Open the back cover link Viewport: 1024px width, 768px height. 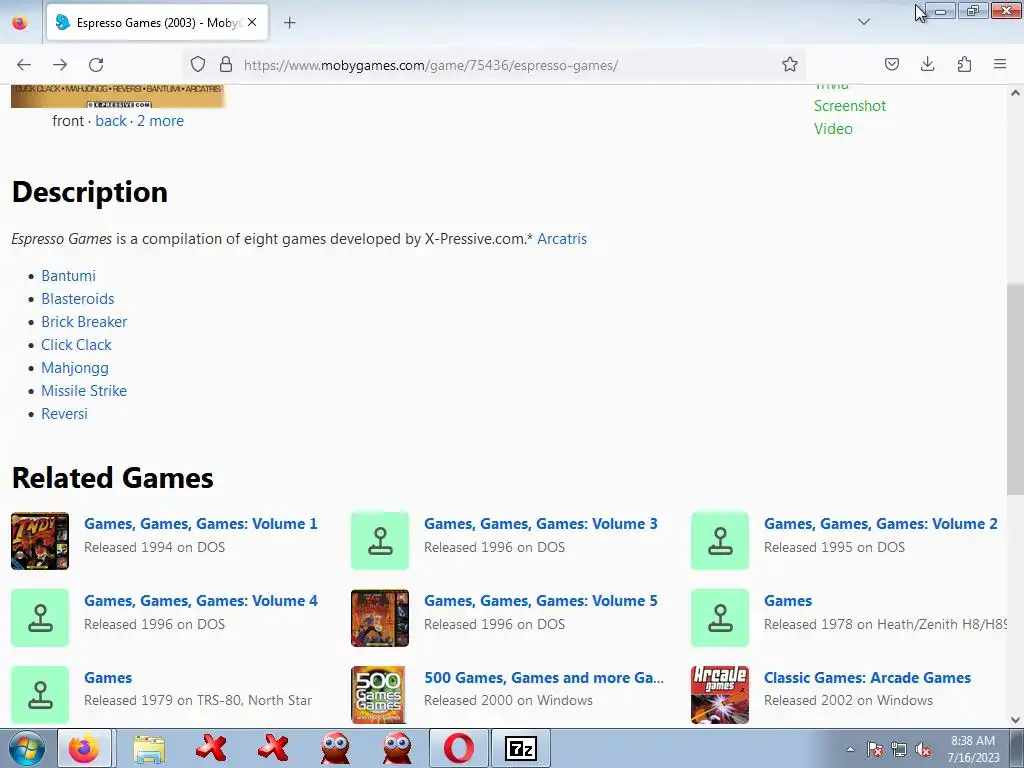[x=111, y=121]
